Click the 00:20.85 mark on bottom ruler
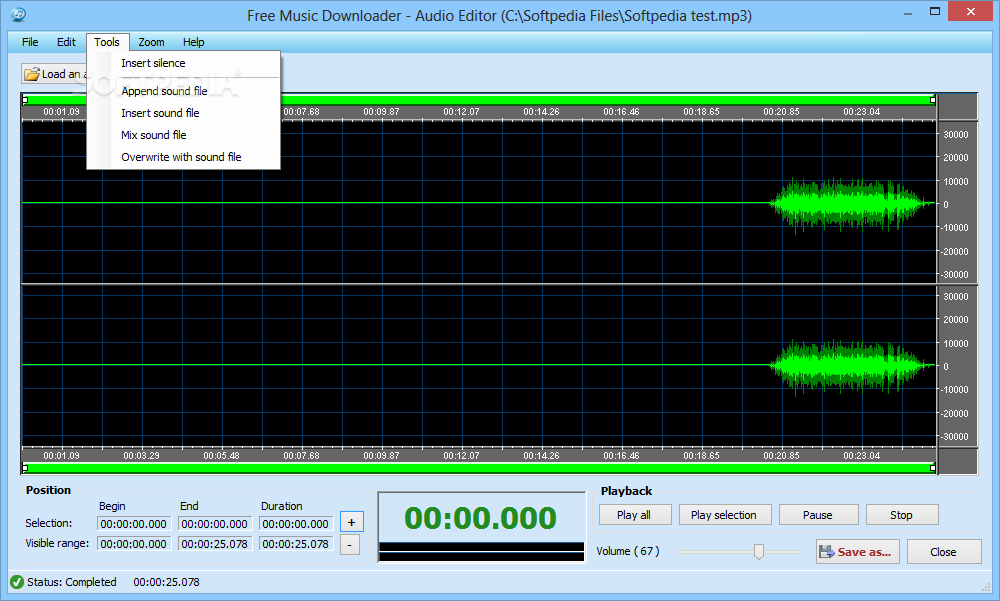The width and height of the screenshot is (1000, 601). [781, 456]
